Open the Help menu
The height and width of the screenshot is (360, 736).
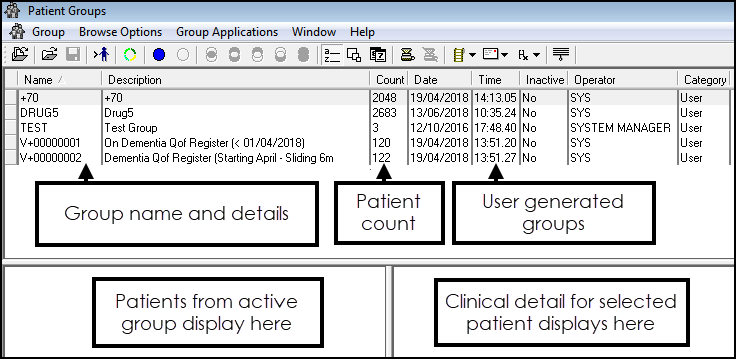point(362,32)
